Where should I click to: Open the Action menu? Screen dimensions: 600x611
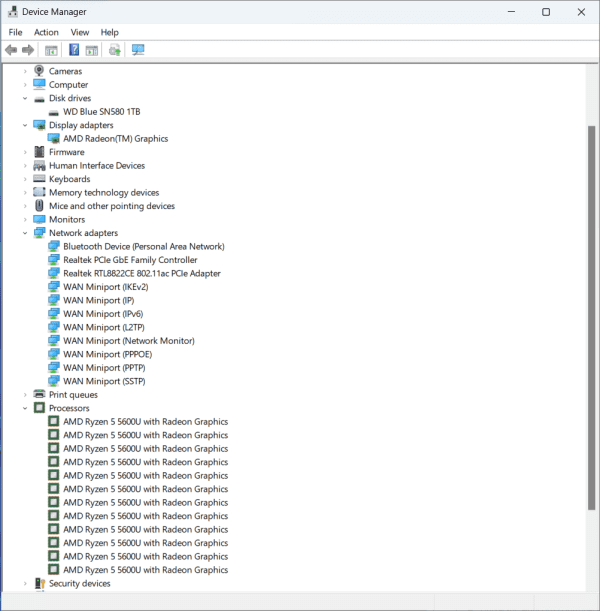point(46,32)
